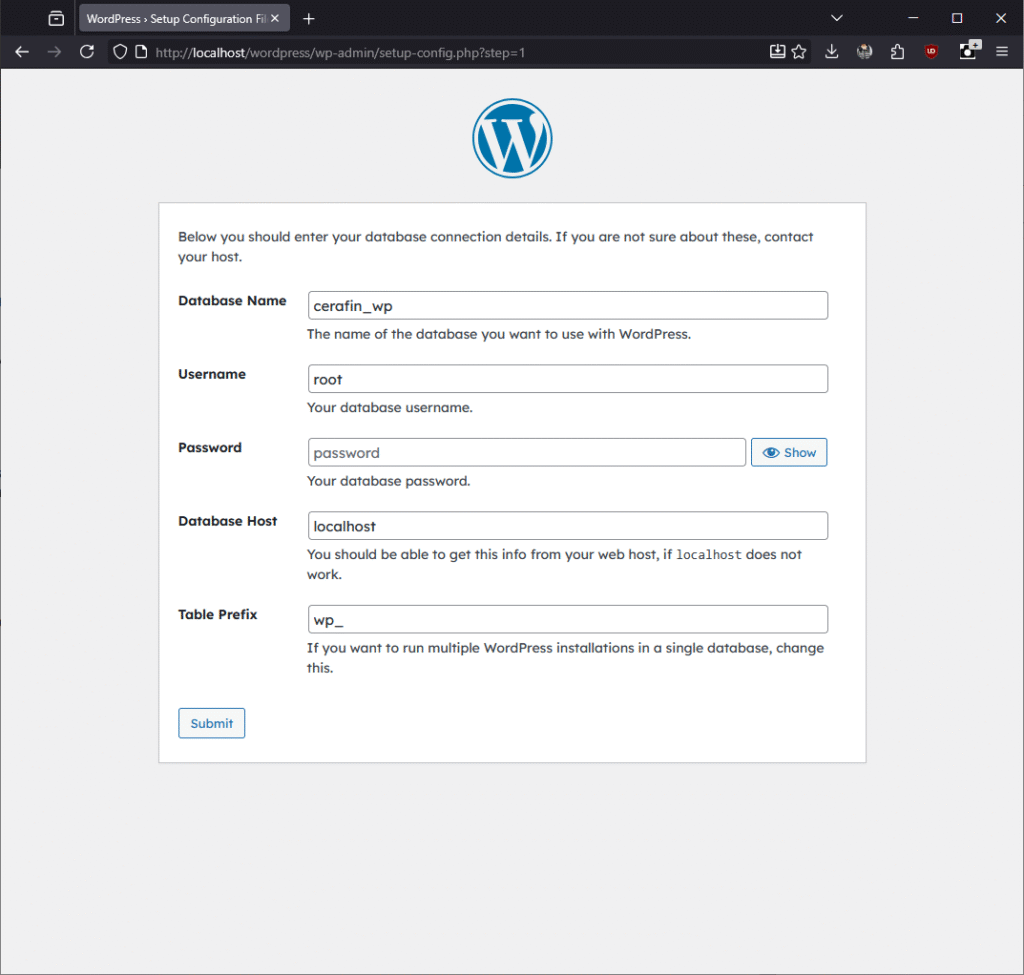The height and width of the screenshot is (975, 1024).
Task: Click the Database Name input field
Action: [567, 306]
